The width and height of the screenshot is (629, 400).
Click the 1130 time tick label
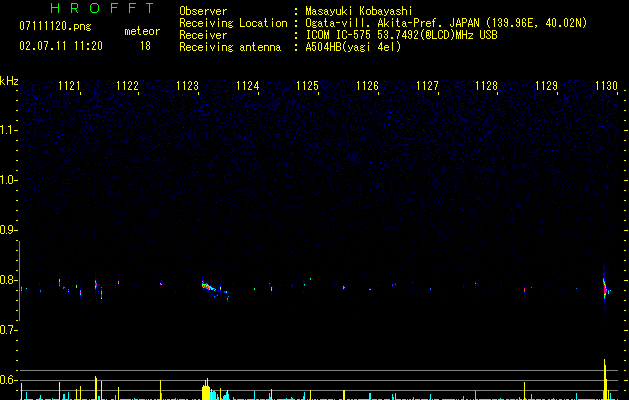pyautogui.click(x=606, y=86)
